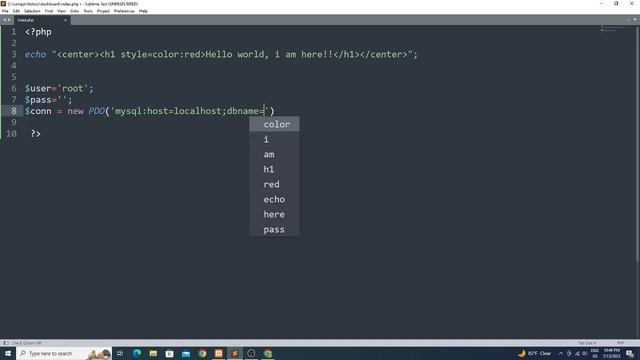Image resolution: width=640 pixels, height=360 pixels.
Task: Open the tab list dropdown arrow
Action: pyautogui.click(x=635, y=20)
